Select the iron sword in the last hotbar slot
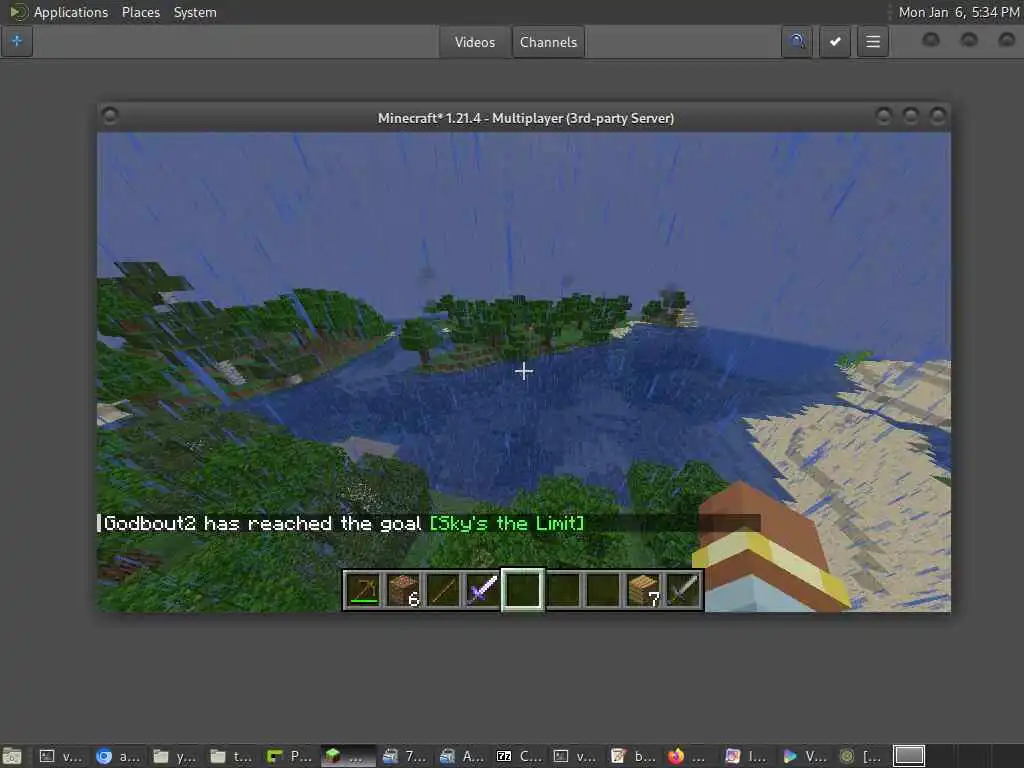The image size is (1024, 768). coord(683,590)
